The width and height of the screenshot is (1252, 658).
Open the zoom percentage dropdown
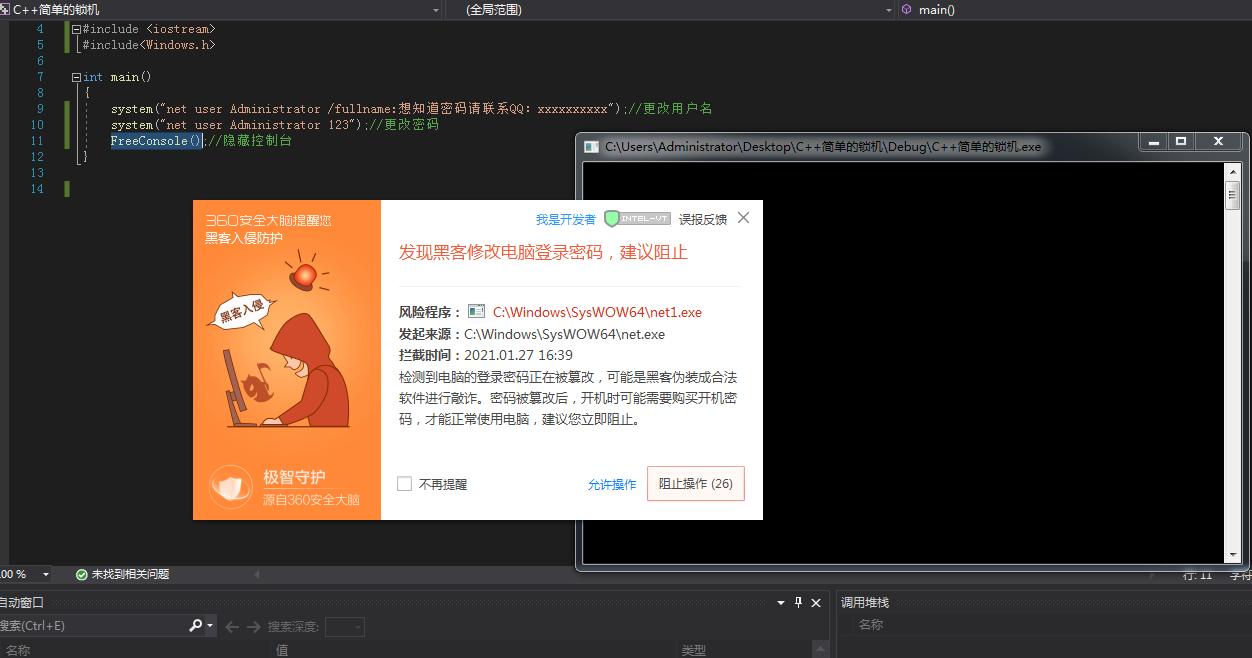(46, 575)
